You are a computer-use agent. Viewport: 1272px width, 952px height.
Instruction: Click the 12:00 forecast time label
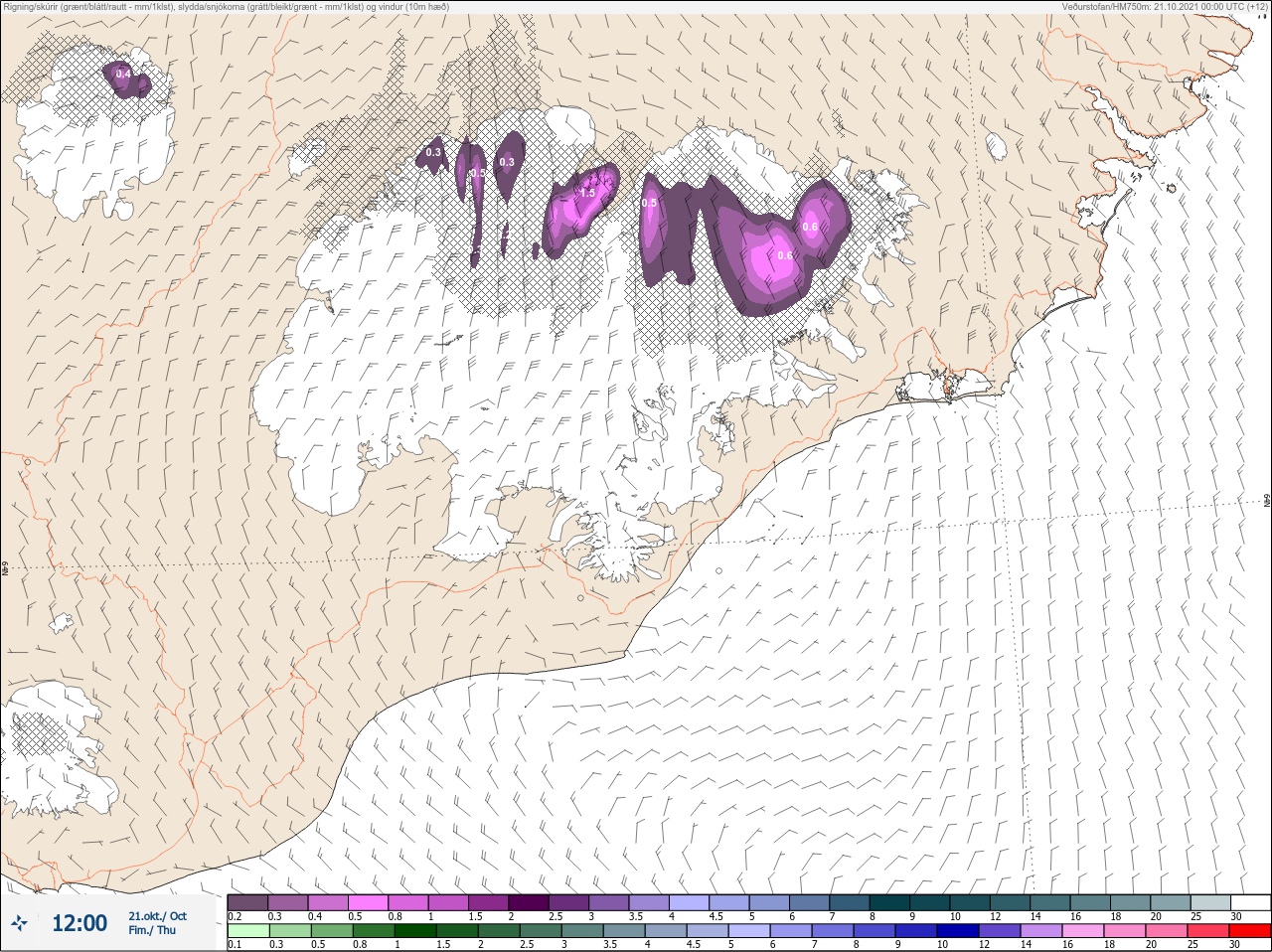(x=79, y=923)
